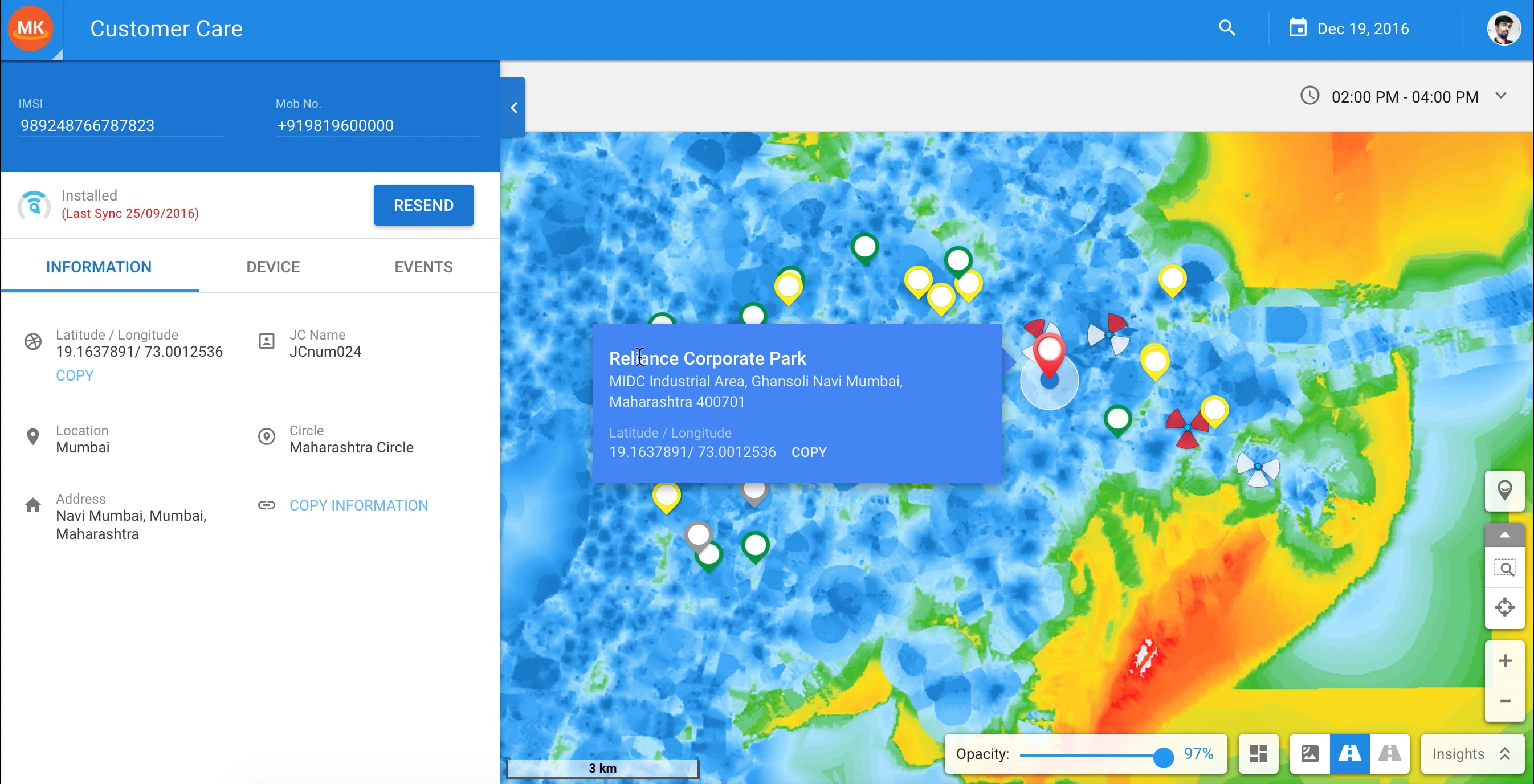Switch to the INFORMATION tab
1534x784 pixels.
pyautogui.click(x=99, y=267)
